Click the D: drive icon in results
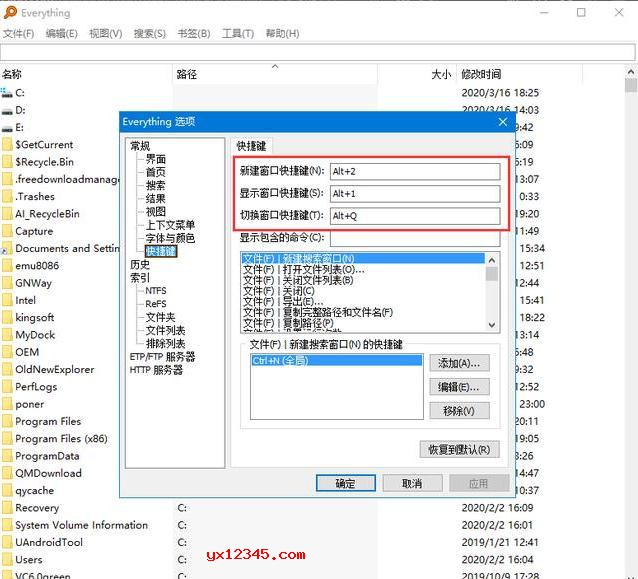 [x=7, y=110]
